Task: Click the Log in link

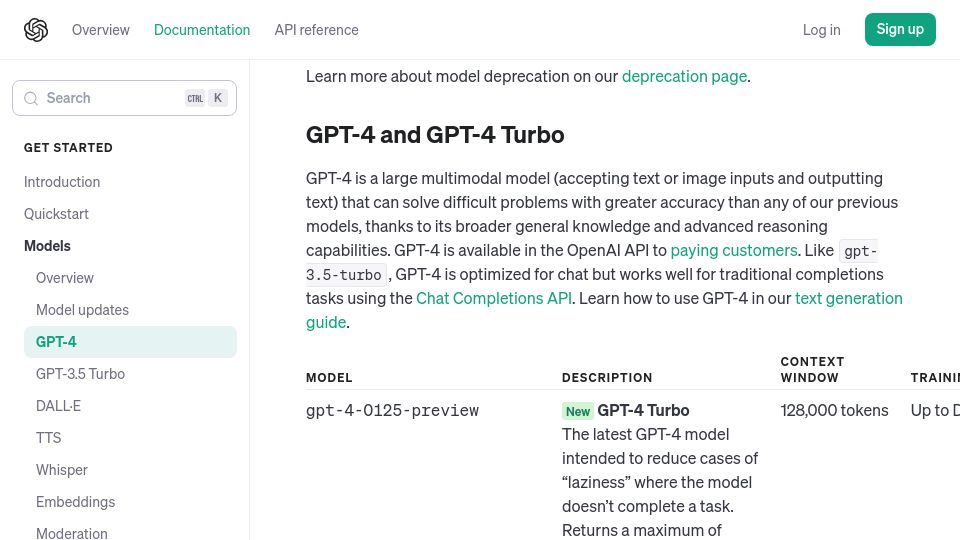Action: (822, 29)
